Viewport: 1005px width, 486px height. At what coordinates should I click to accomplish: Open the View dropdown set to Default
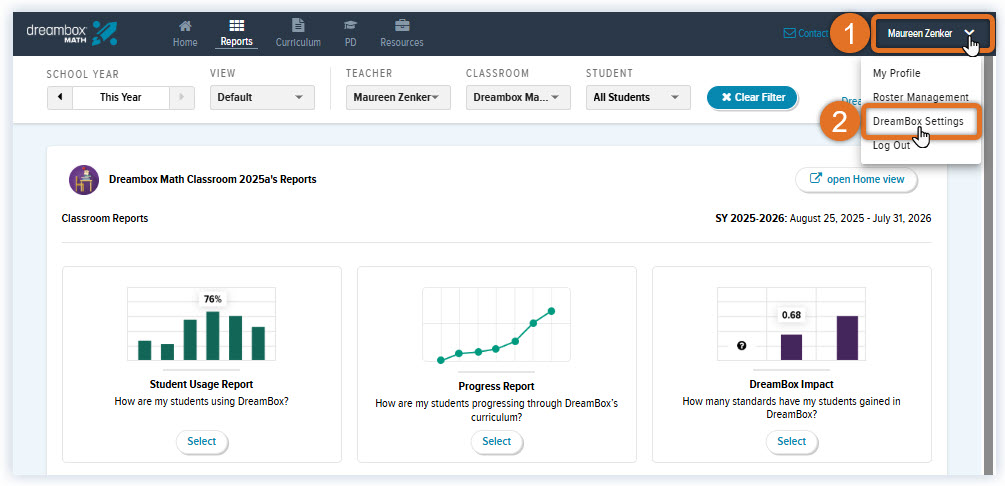coord(262,97)
